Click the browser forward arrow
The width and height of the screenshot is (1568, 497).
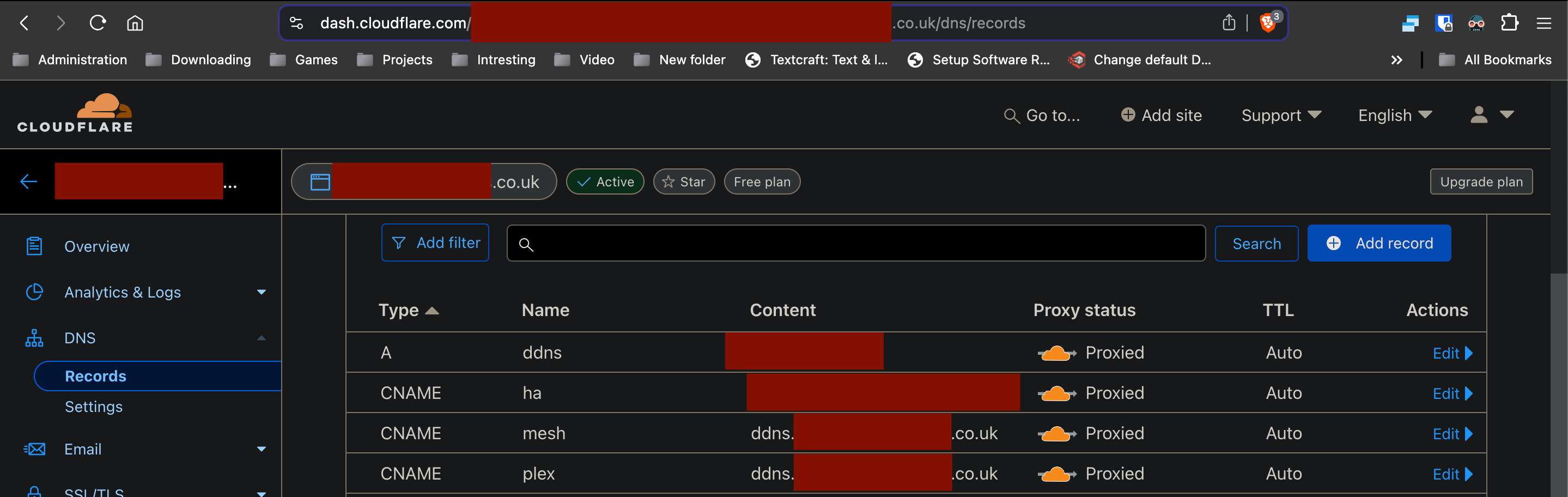[x=60, y=23]
